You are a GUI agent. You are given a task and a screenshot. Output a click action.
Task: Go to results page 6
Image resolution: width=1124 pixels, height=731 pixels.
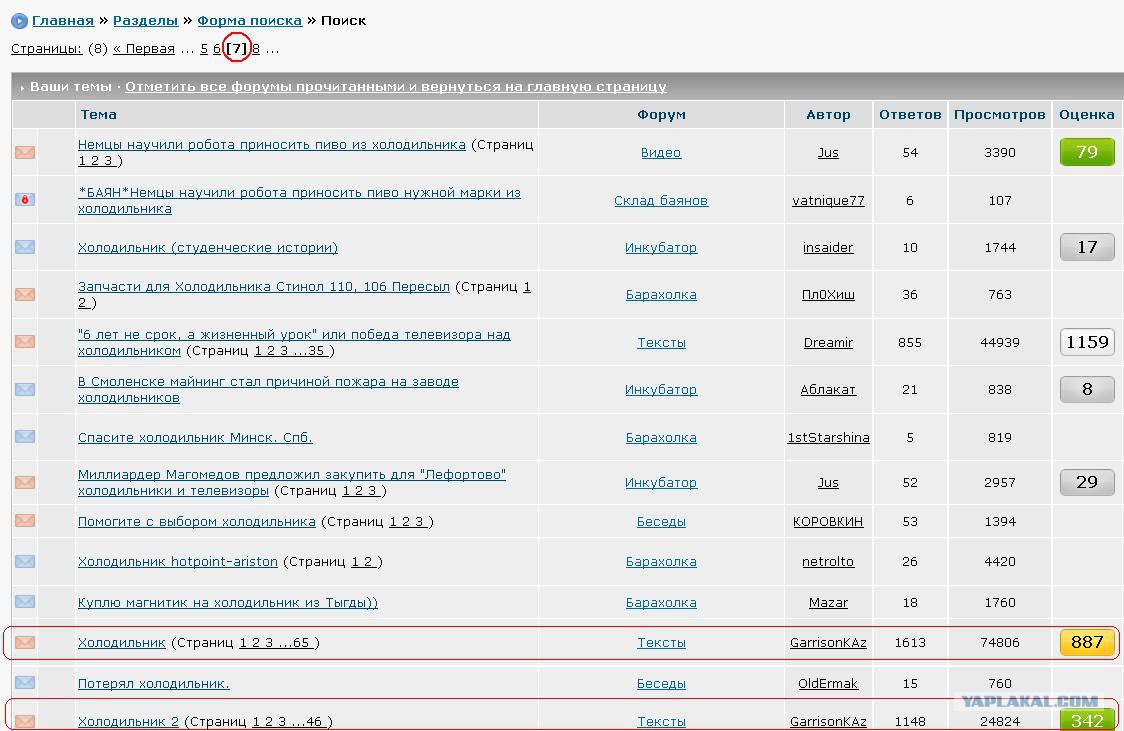[x=216, y=49]
